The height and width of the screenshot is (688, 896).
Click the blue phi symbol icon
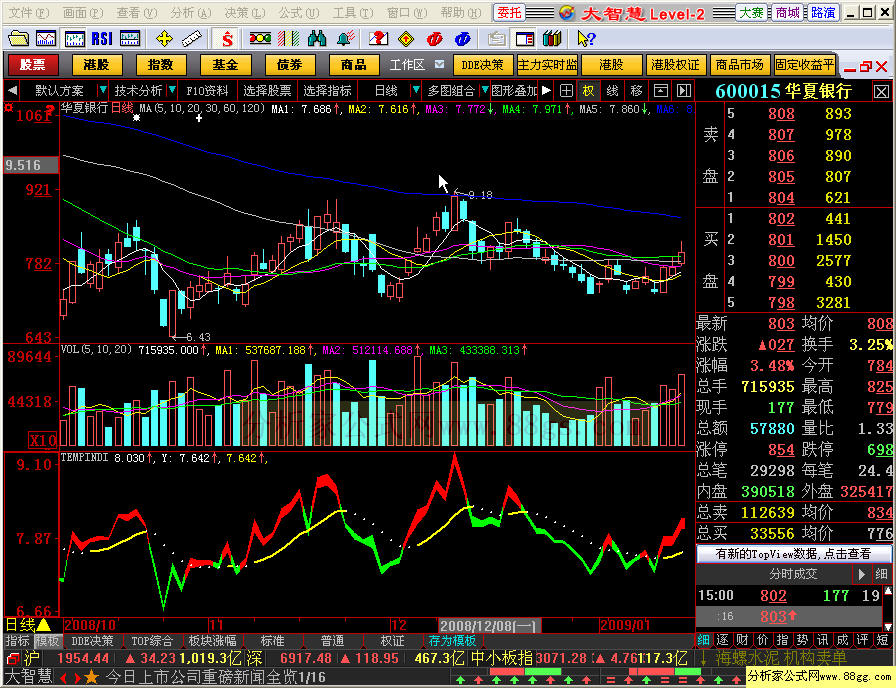click(463, 39)
